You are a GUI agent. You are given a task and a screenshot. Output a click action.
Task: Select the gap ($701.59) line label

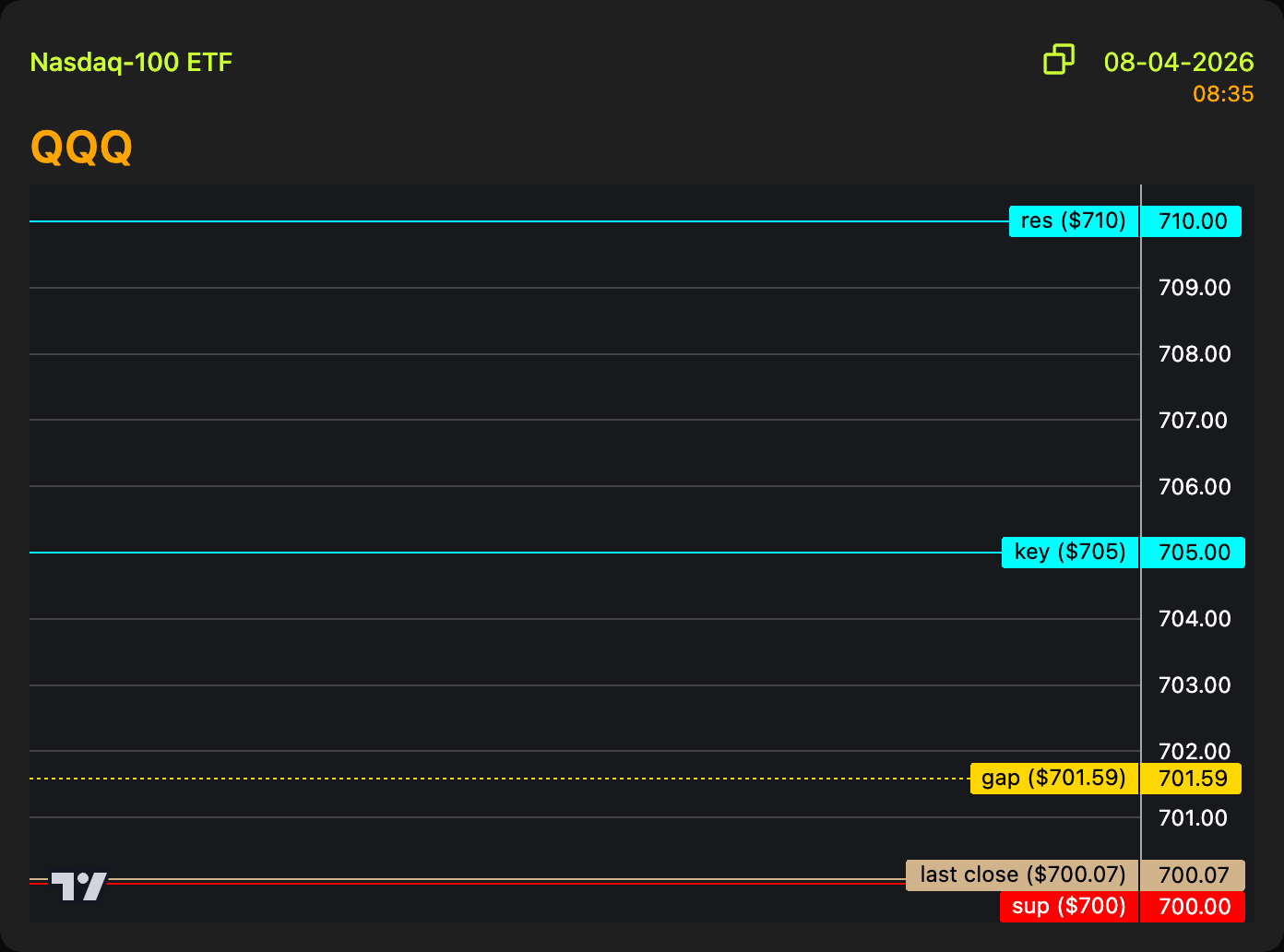point(1054,779)
